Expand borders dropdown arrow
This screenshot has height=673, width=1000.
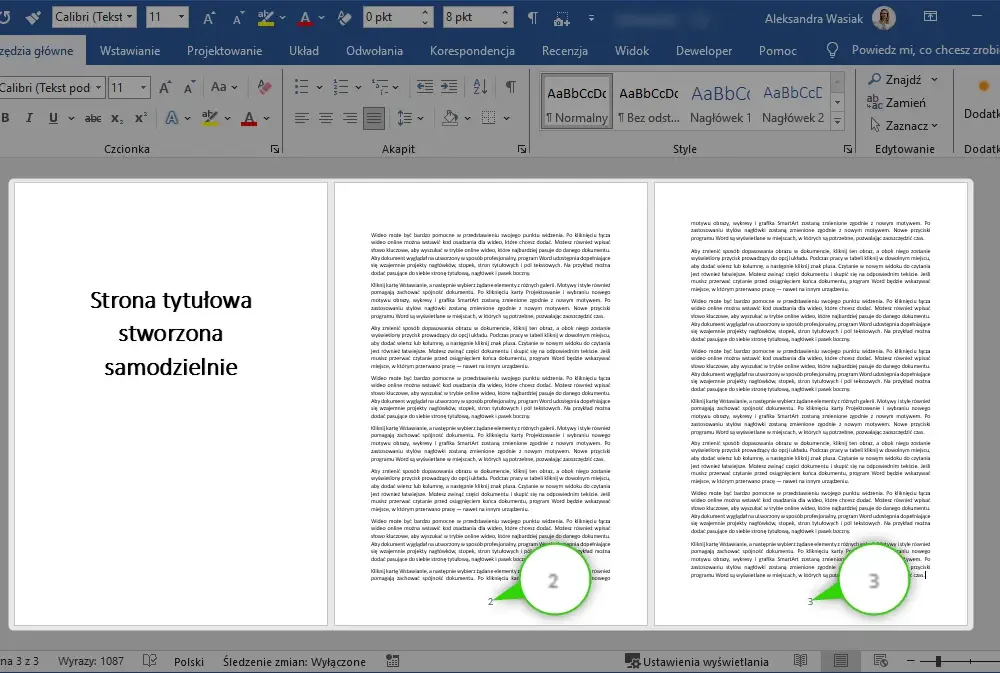506,119
